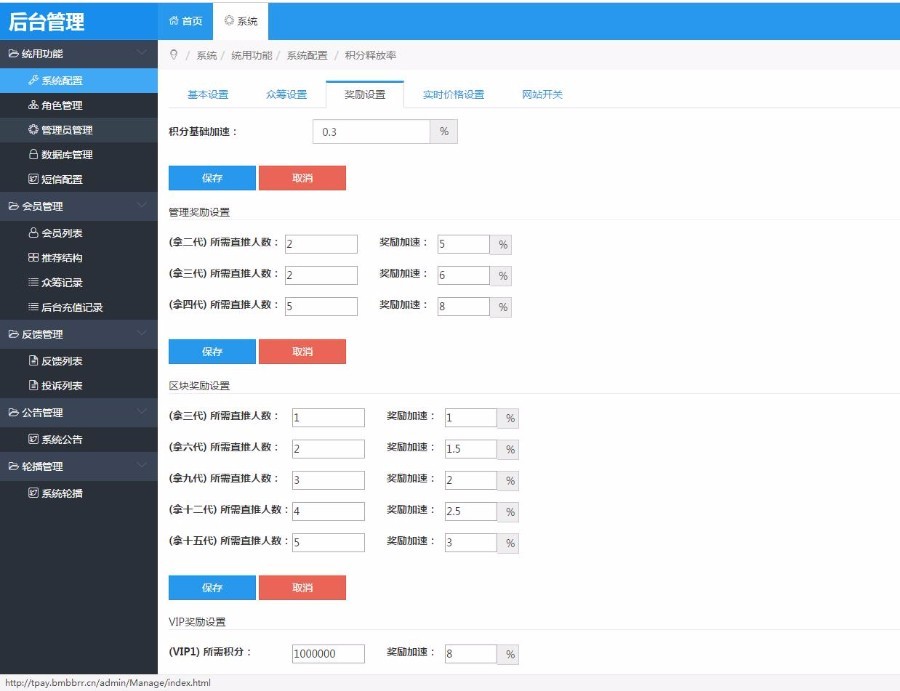This screenshot has height=691, width=900.
Task: Click the lock icon beside 会员列表
Action: (33, 233)
